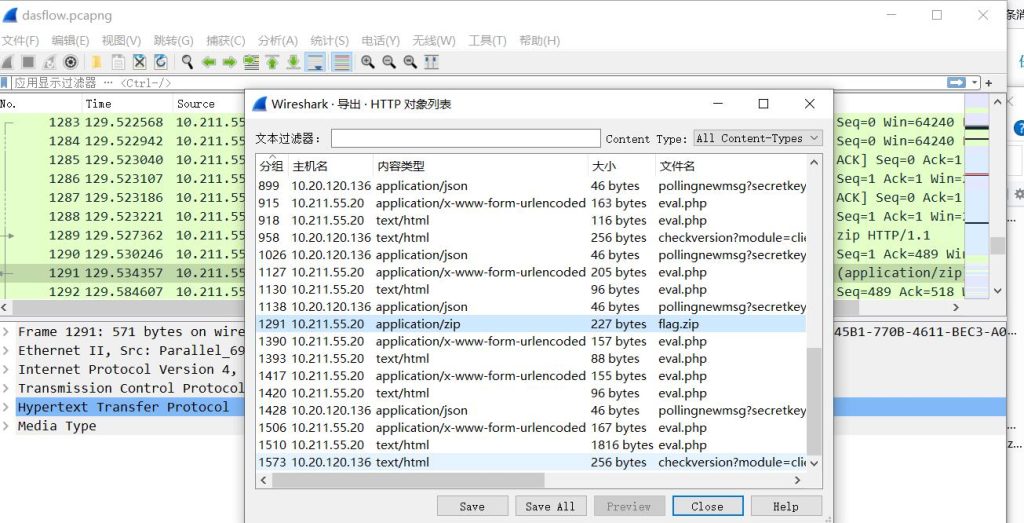Open the 统计(S) menu
This screenshot has width=1024, height=523.
(329, 41)
